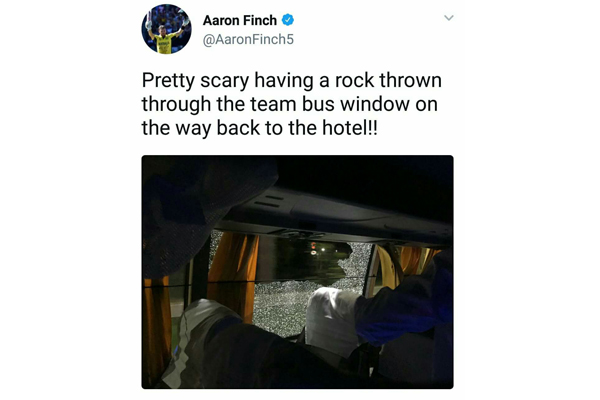Open the attached bus interior photo
The height and width of the screenshot is (400, 600).
pyautogui.click(x=297, y=272)
